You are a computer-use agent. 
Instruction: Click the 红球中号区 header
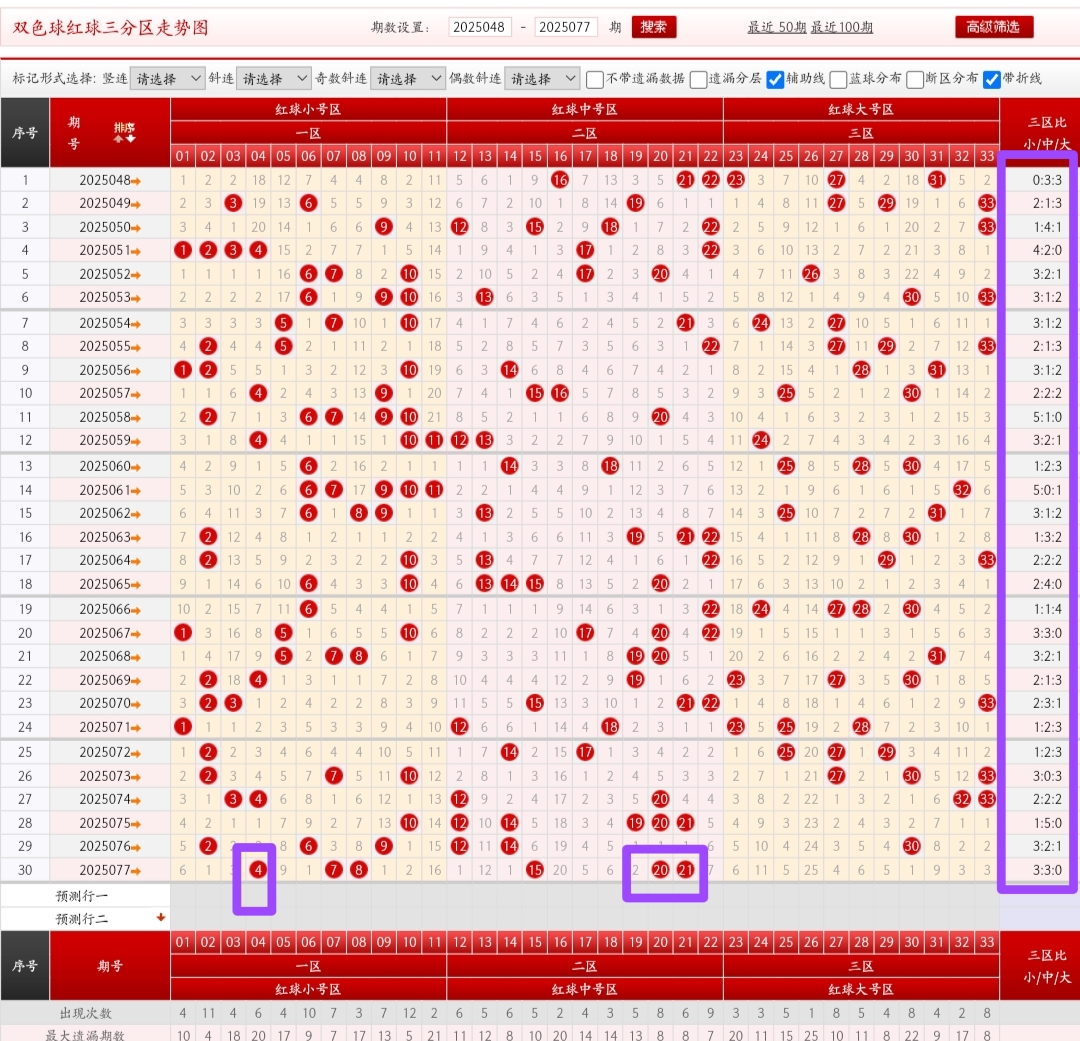(x=584, y=109)
